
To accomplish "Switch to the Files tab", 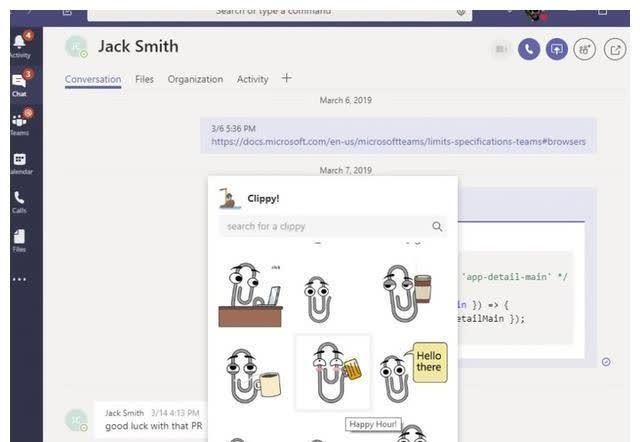I will tap(144, 79).
